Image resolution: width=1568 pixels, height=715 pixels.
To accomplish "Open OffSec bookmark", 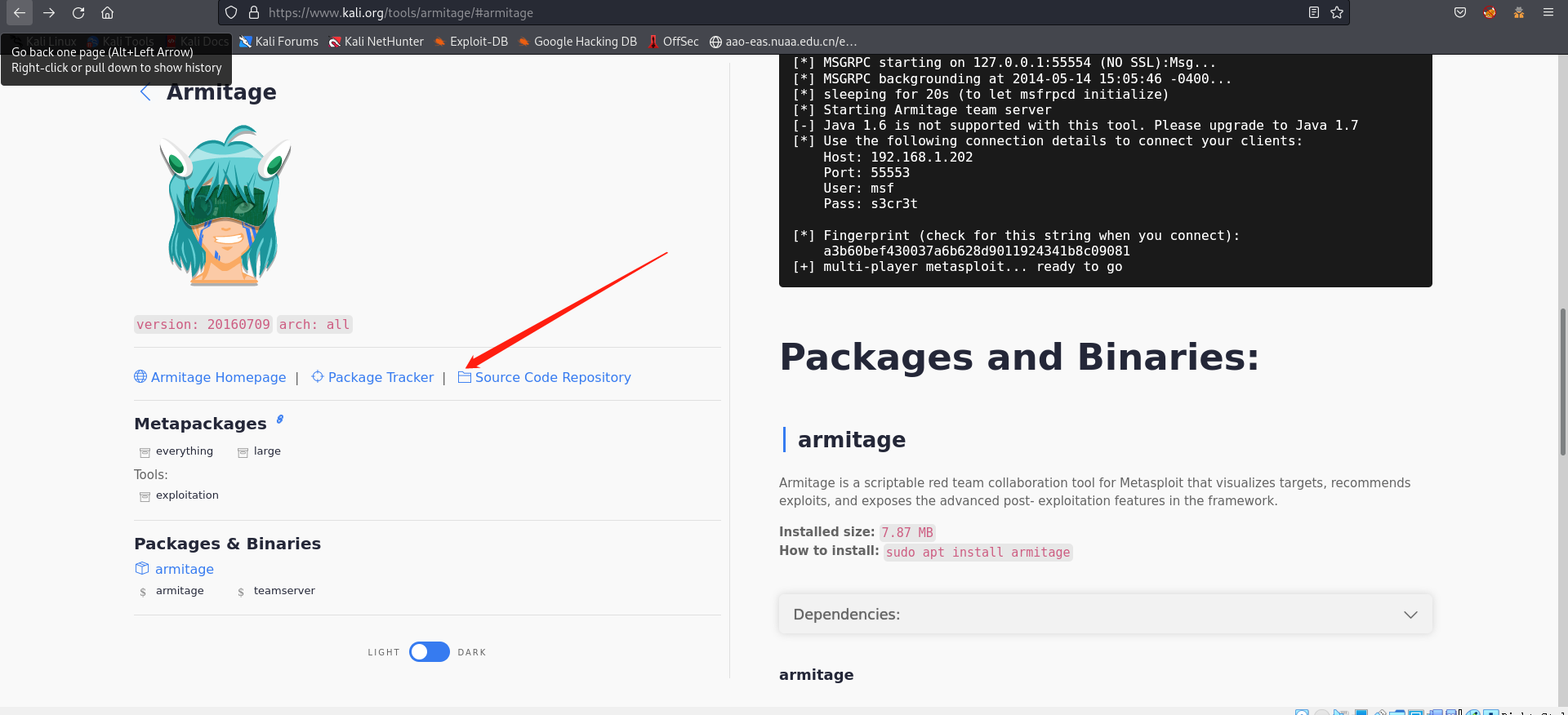I will pyautogui.click(x=674, y=42).
